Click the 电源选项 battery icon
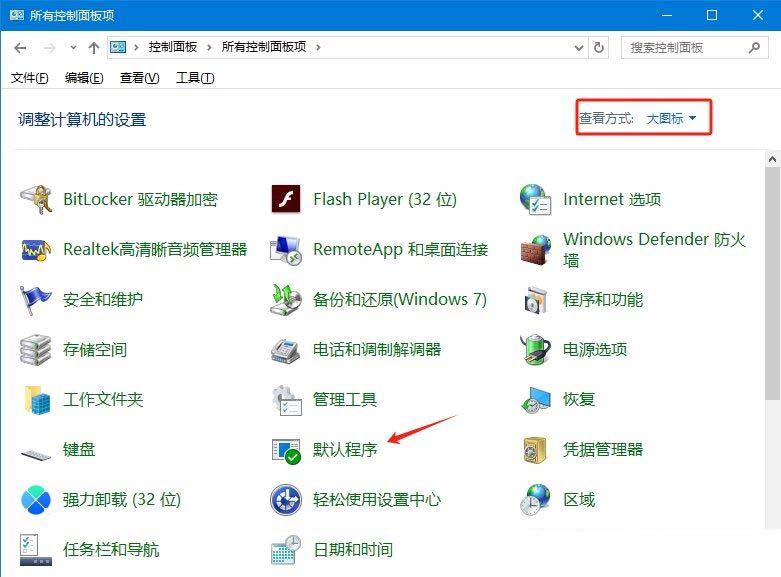This screenshot has height=577, width=781. [x=536, y=350]
